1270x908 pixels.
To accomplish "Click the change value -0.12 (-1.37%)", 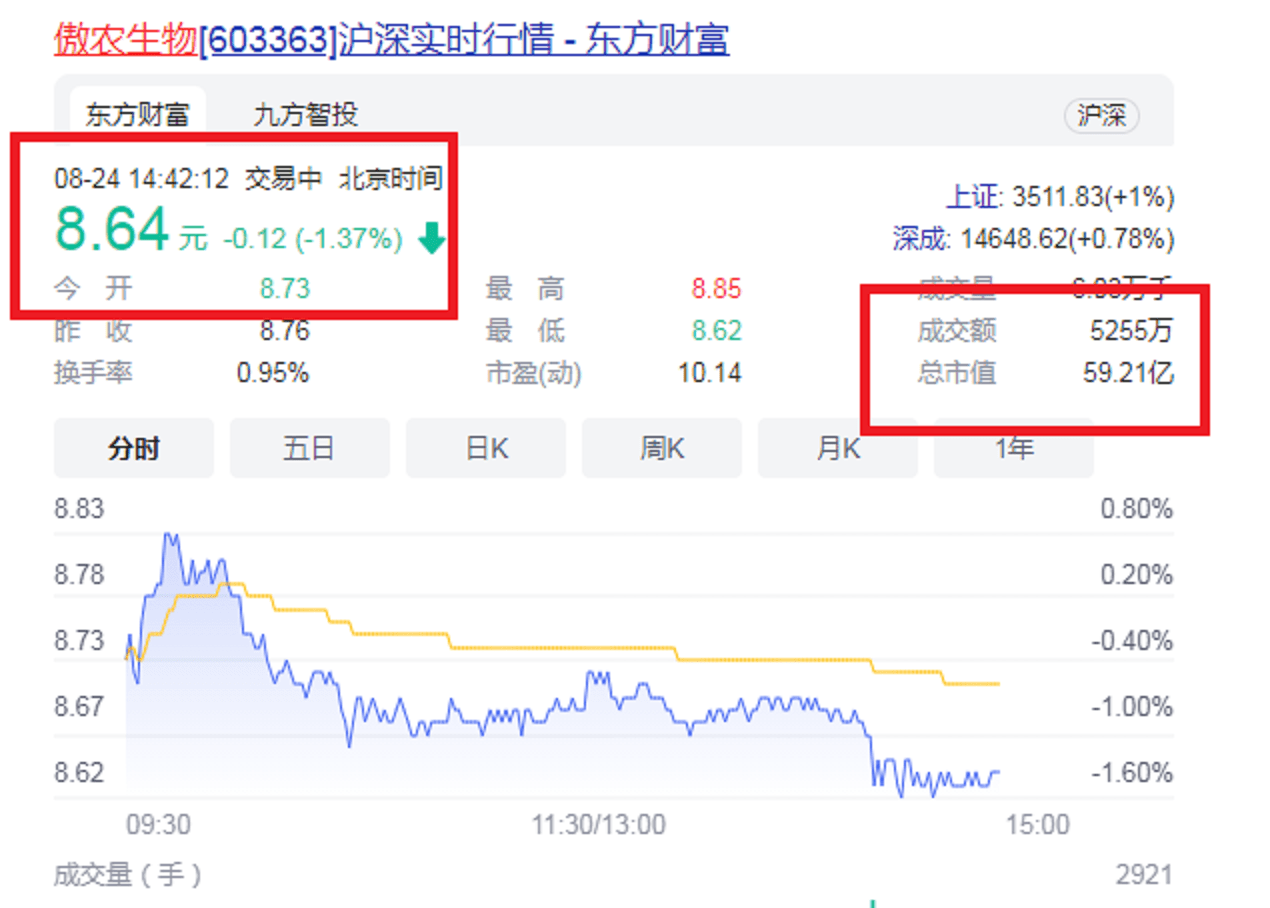I will click(312, 238).
